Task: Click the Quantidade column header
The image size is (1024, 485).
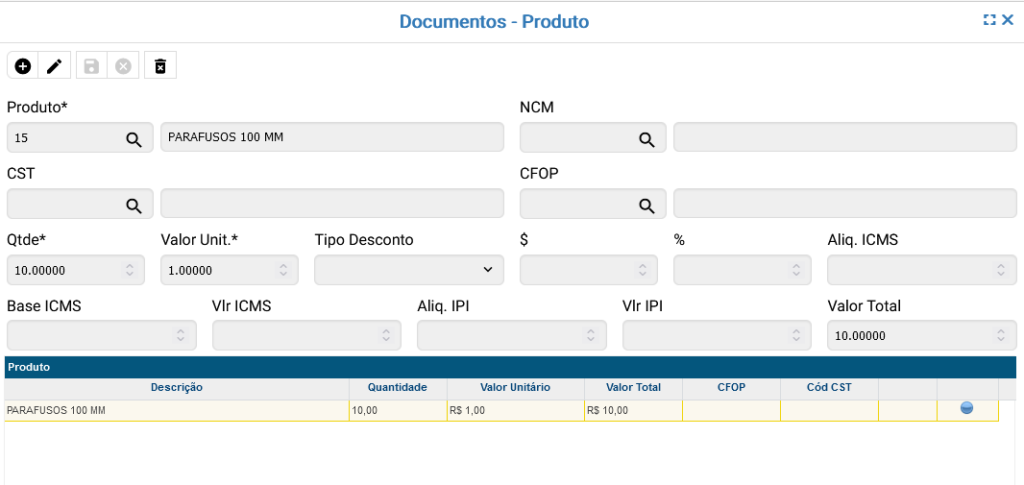Action: (397, 387)
